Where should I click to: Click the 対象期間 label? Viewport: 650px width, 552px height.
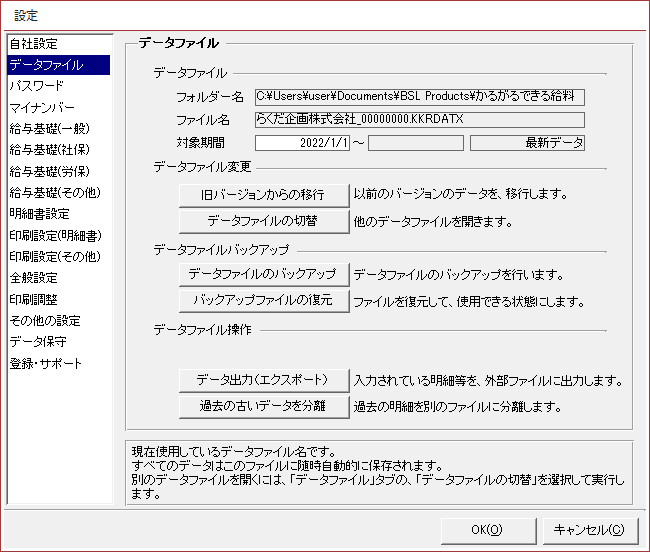click(x=201, y=143)
